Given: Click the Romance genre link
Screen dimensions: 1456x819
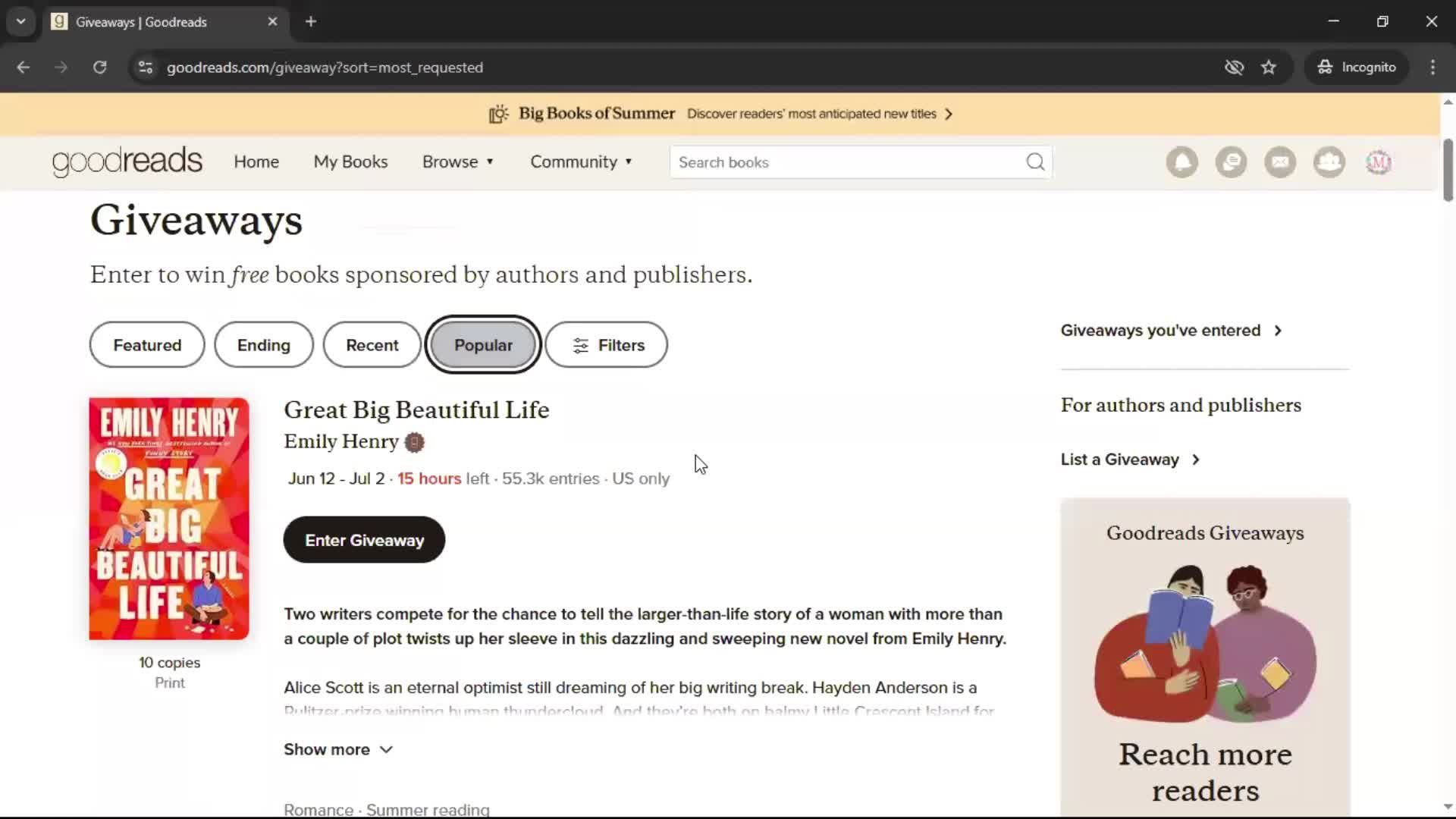Looking at the screenshot, I should 318,809.
